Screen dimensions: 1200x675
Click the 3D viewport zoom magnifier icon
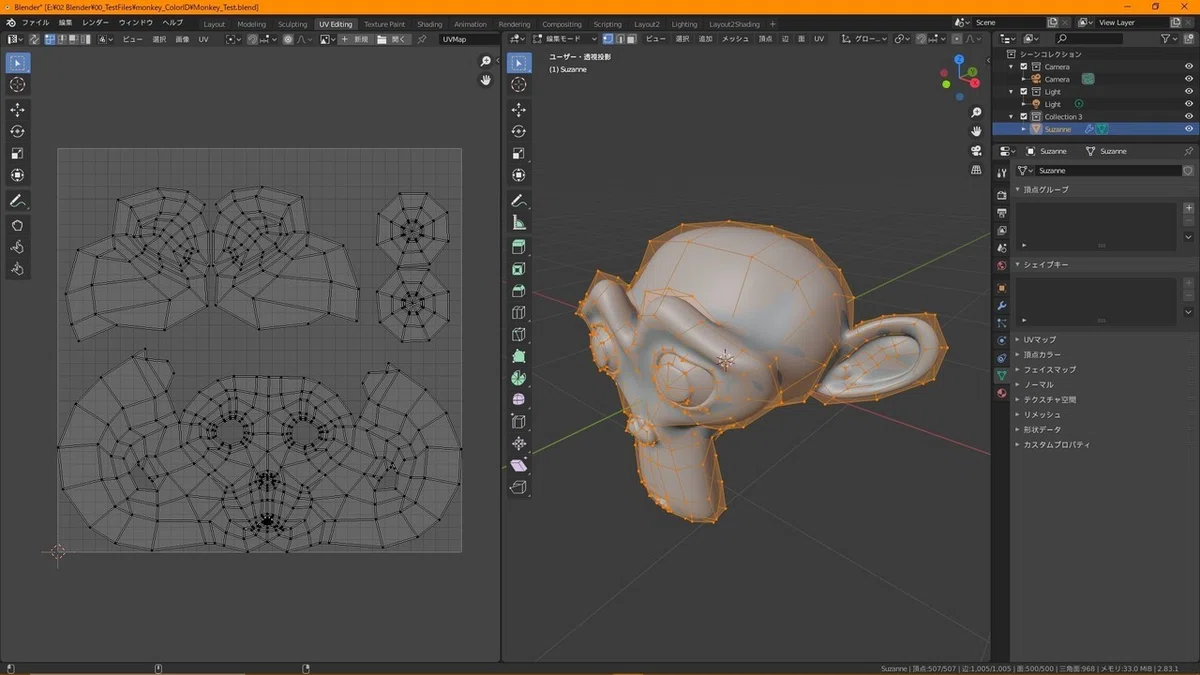[976, 112]
